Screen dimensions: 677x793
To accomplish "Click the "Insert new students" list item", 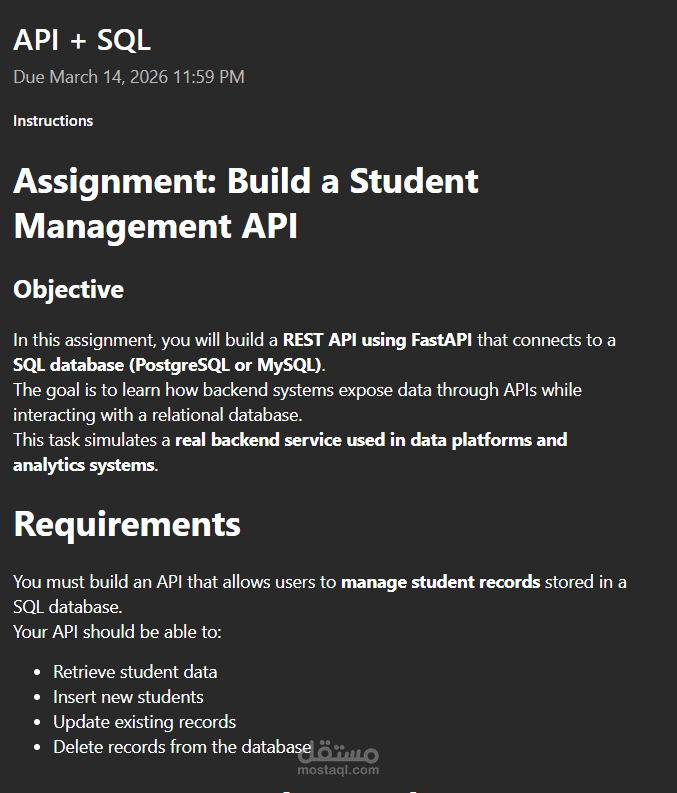I will point(128,697).
